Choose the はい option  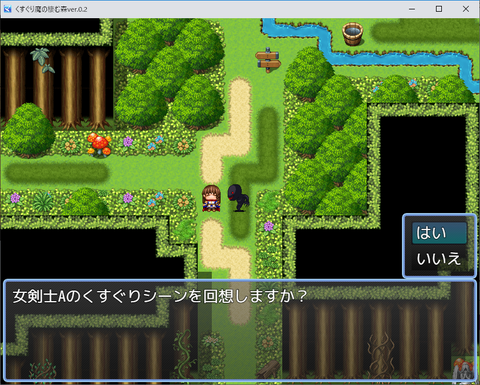(x=439, y=233)
